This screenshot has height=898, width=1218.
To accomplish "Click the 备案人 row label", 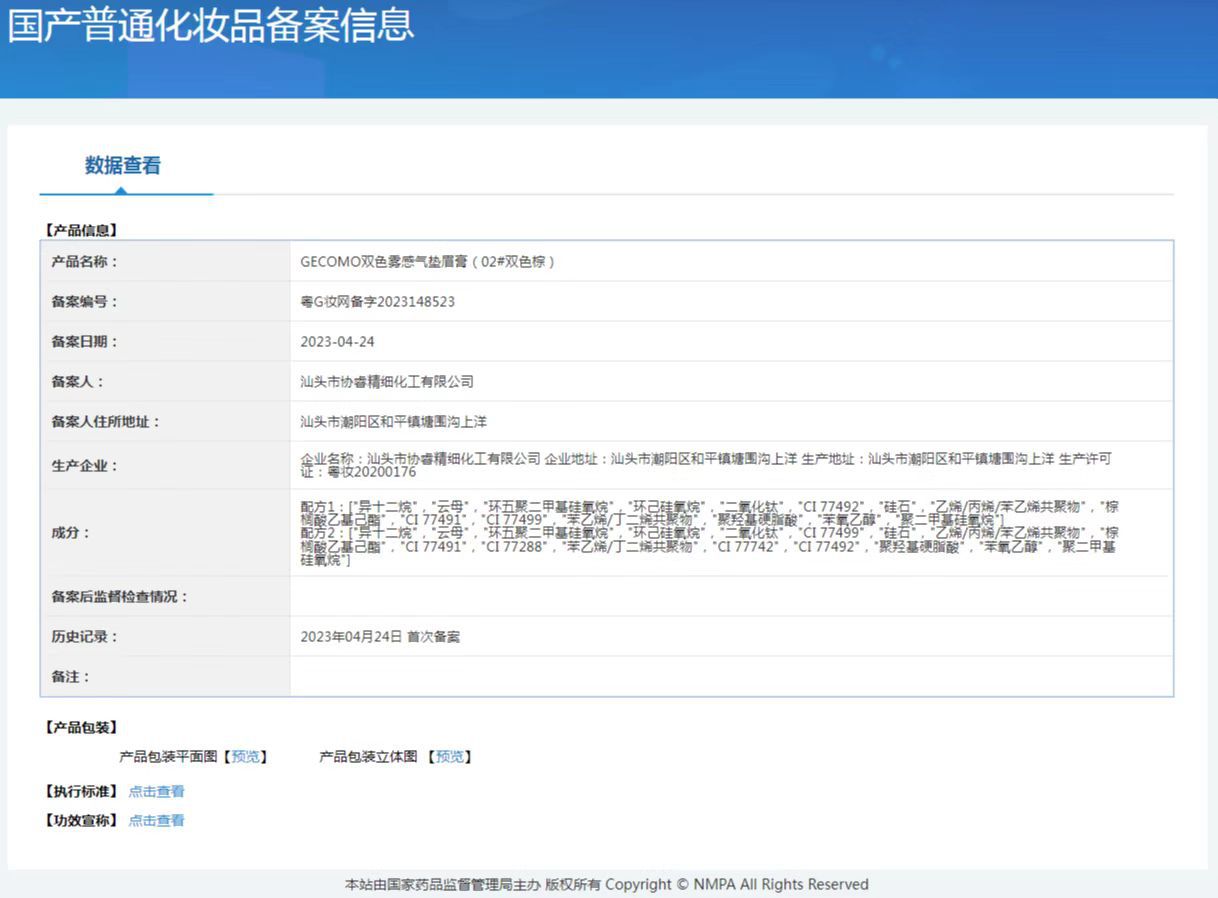I will tap(77, 381).
